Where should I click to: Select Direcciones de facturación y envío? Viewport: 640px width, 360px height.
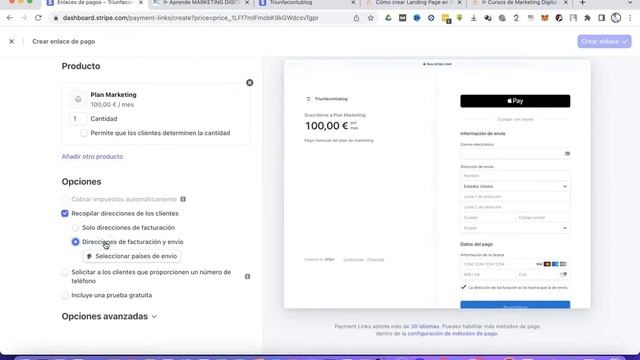click(x=76, y=242)
